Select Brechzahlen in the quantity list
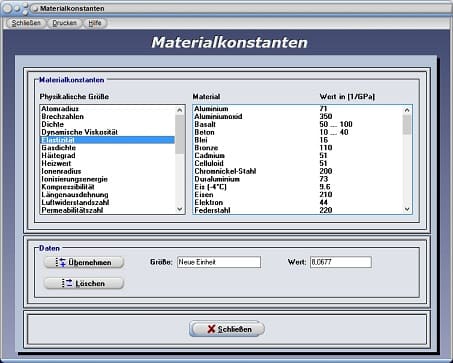This screenshot has height=363, width=453. [x=107, y=116]
